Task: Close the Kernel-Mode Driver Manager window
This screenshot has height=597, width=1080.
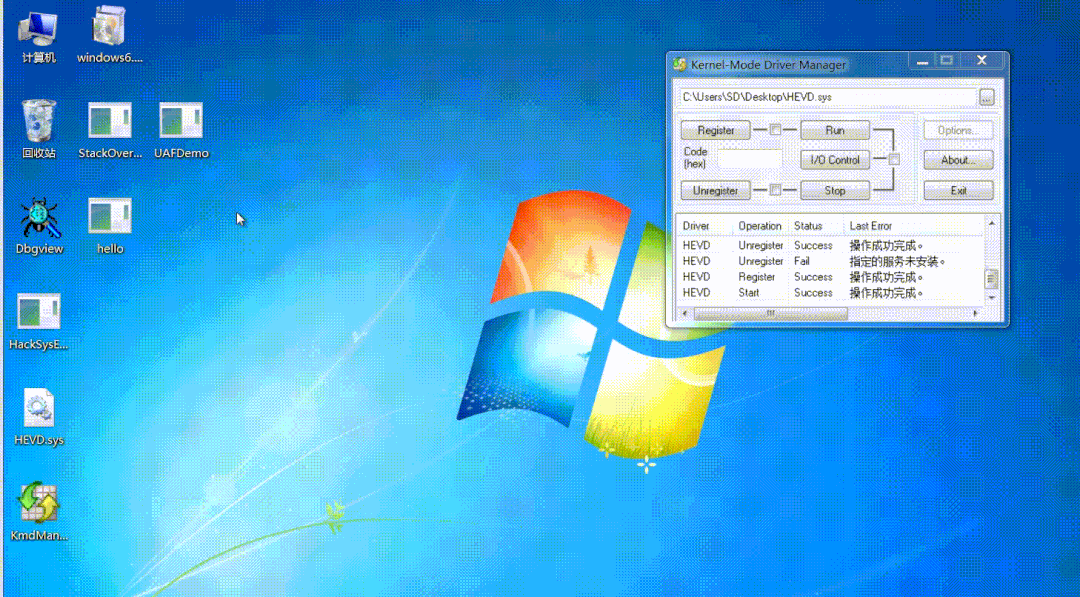Action: (982, 61)
